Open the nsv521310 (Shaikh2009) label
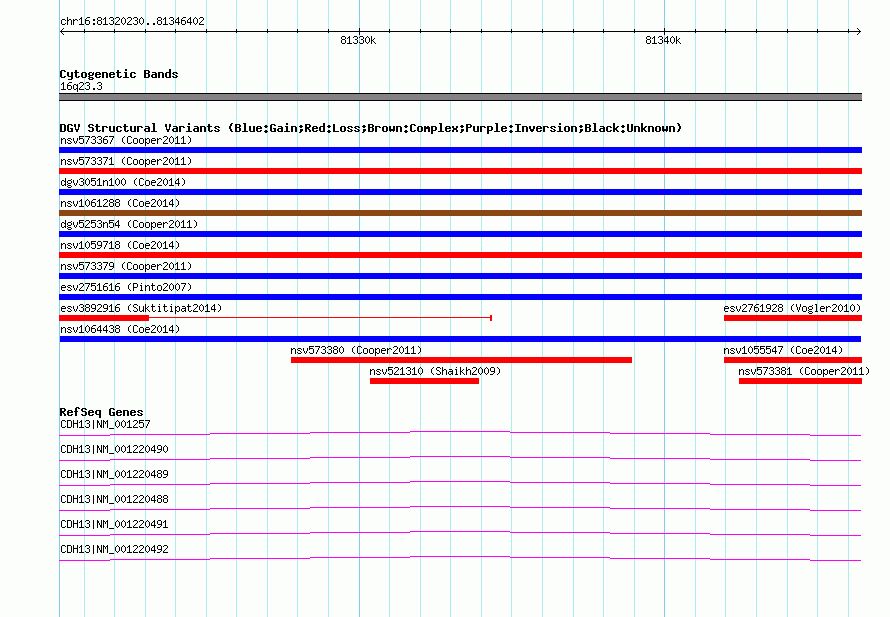Image resolution: width=890 pixels, height=617 pixels. pos(435,371)
